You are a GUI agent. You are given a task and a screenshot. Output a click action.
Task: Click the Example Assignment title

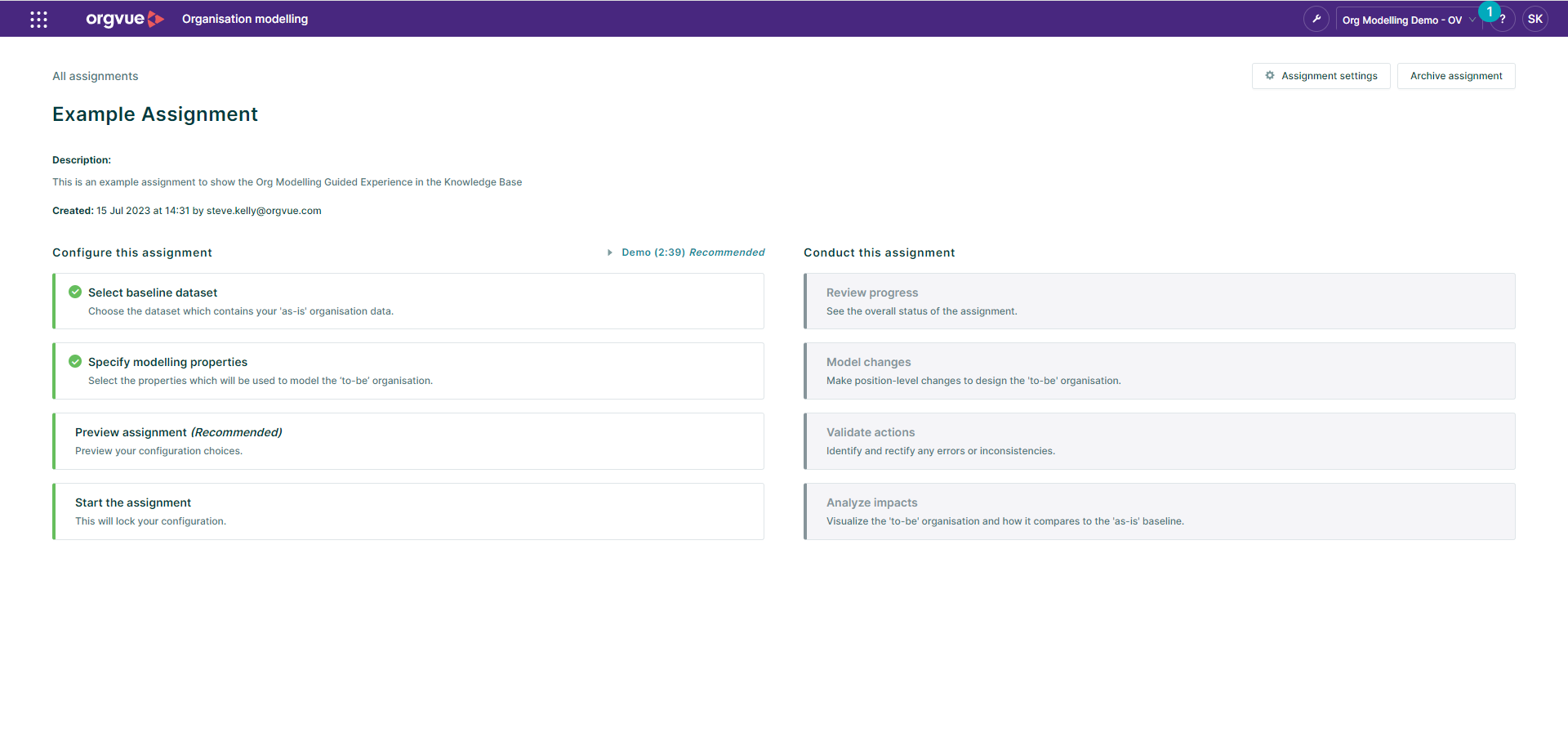155,114
